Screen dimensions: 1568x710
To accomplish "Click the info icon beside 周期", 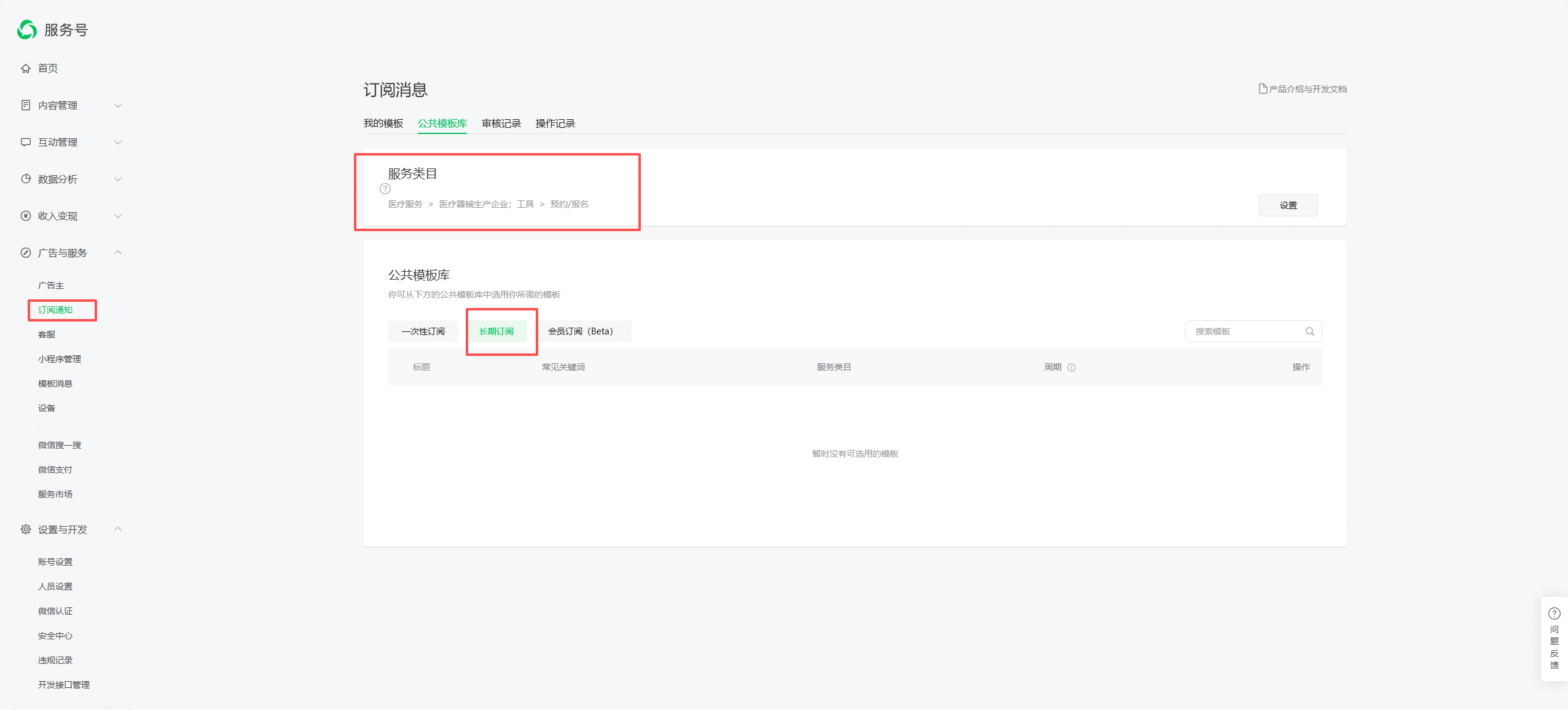I will [x=1072, y=368].
